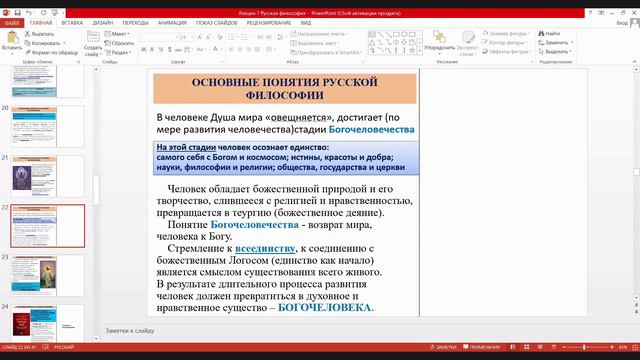Click the large Вставить paste icon
Screen dimensions: 640x360
pos(12,38)
